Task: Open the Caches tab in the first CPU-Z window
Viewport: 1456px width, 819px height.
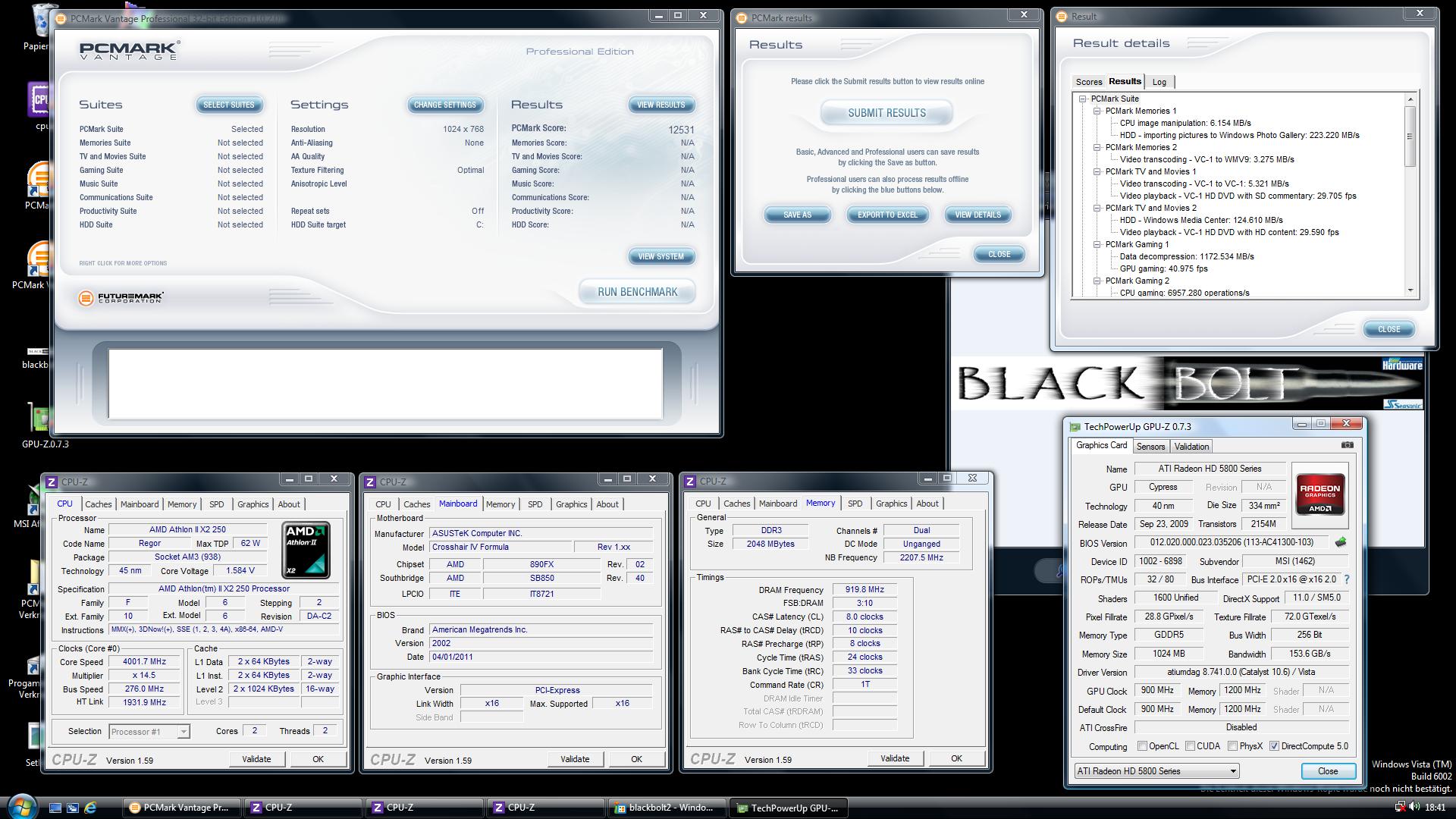Action: (x=98, y=504)
